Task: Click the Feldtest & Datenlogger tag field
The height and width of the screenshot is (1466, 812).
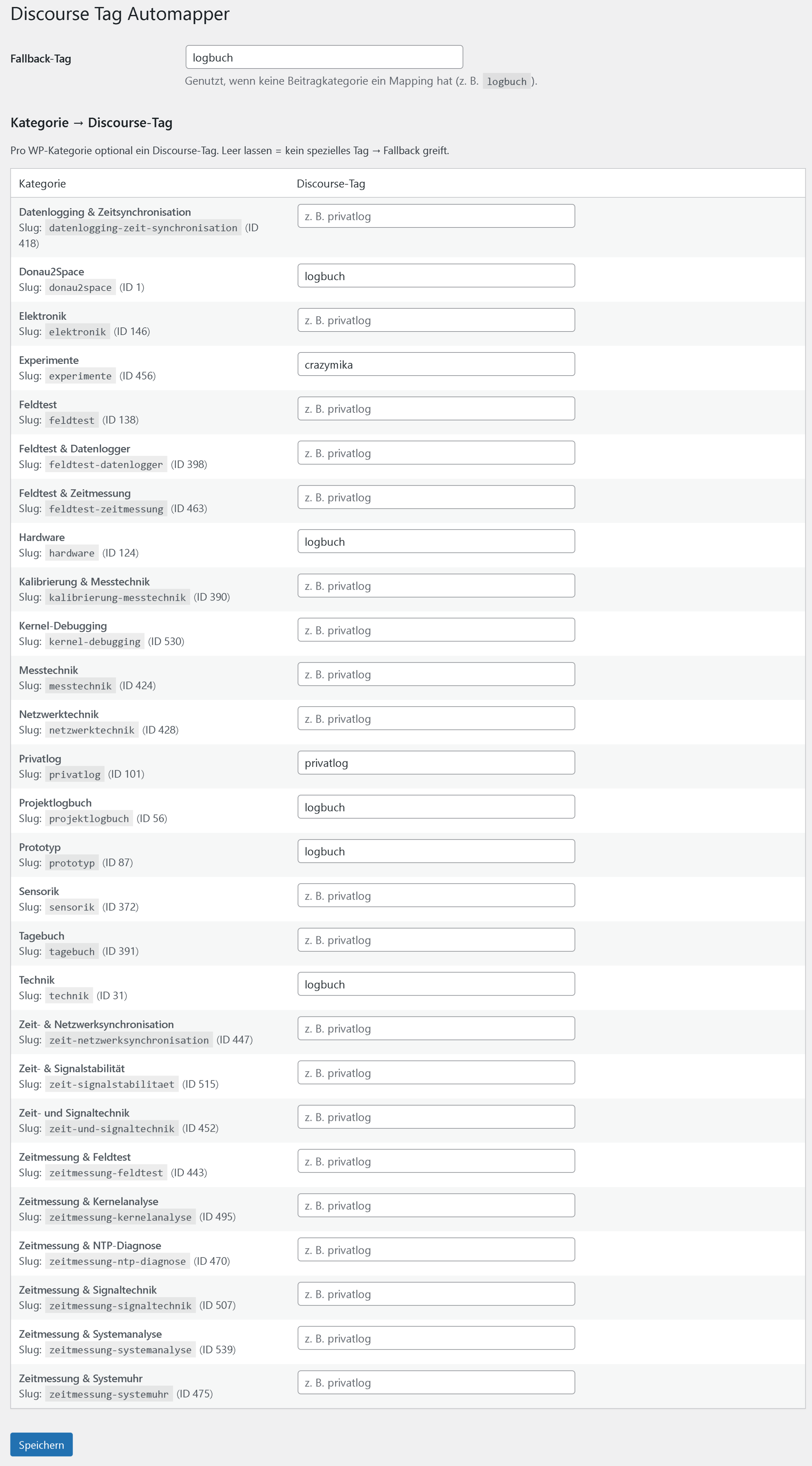Action: [x=436, y=453]
